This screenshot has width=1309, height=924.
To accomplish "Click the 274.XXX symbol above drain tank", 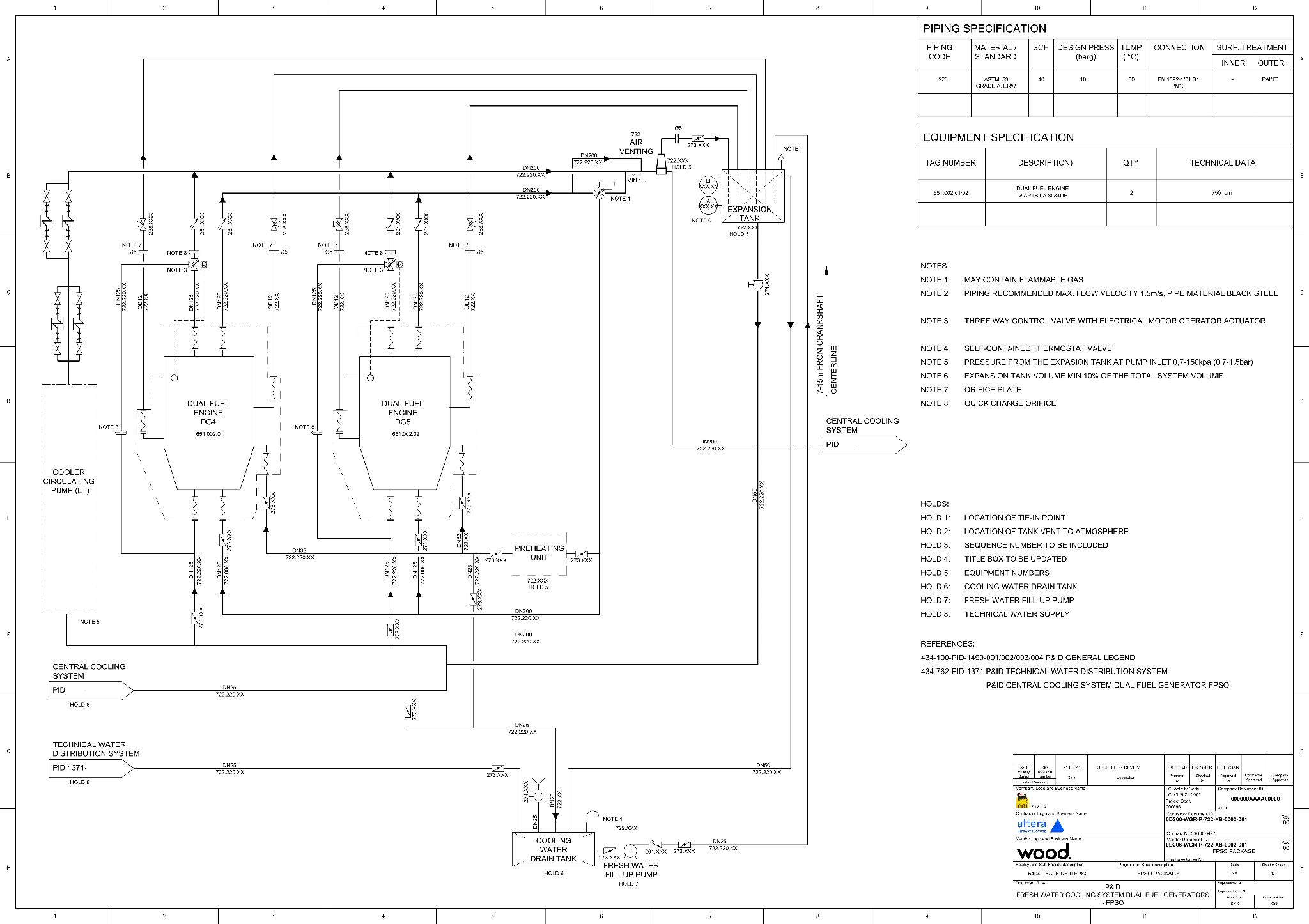I will [538, 796].
